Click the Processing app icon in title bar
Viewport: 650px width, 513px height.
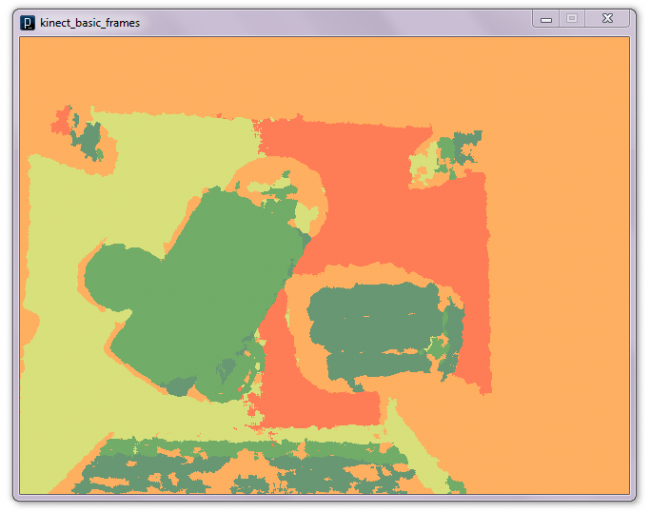[x=27, y=22]
